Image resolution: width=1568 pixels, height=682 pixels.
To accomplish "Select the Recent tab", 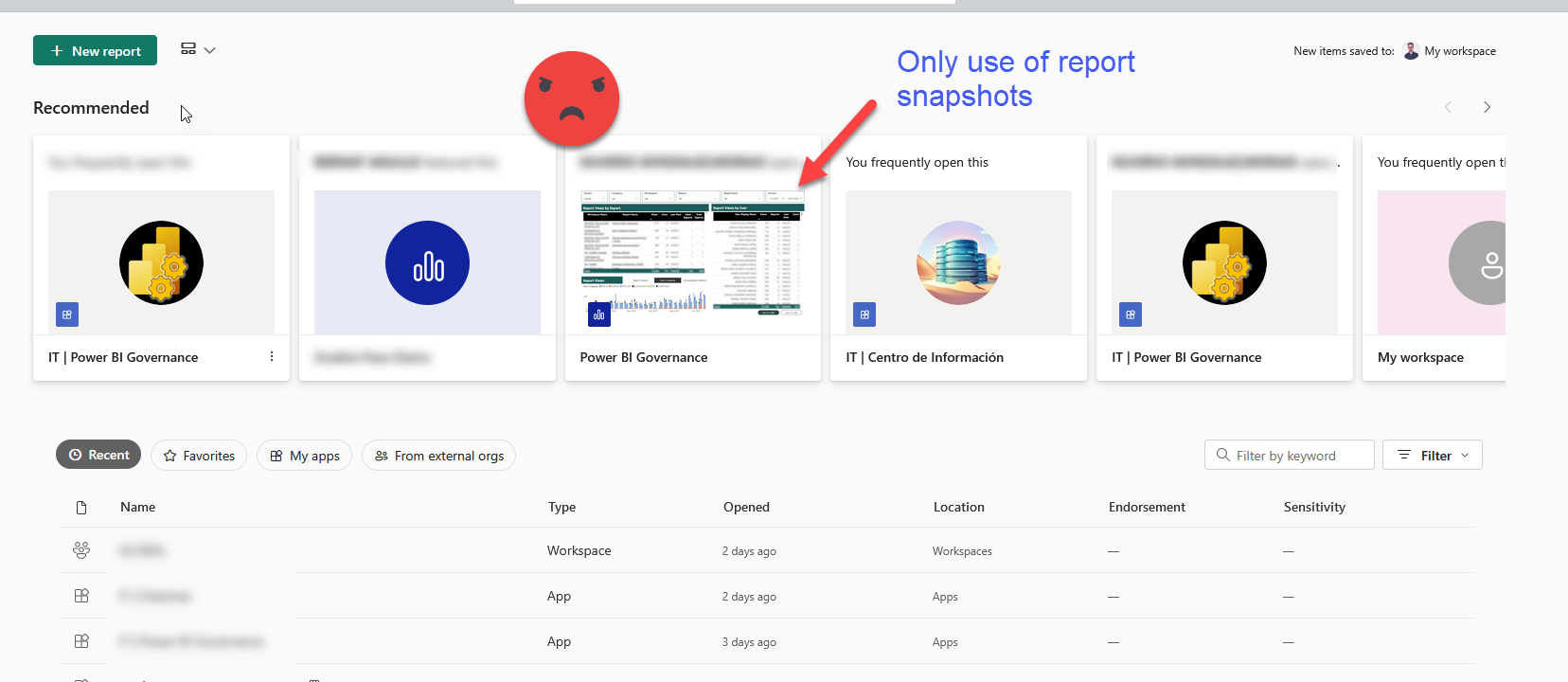I will pos(98,456).
